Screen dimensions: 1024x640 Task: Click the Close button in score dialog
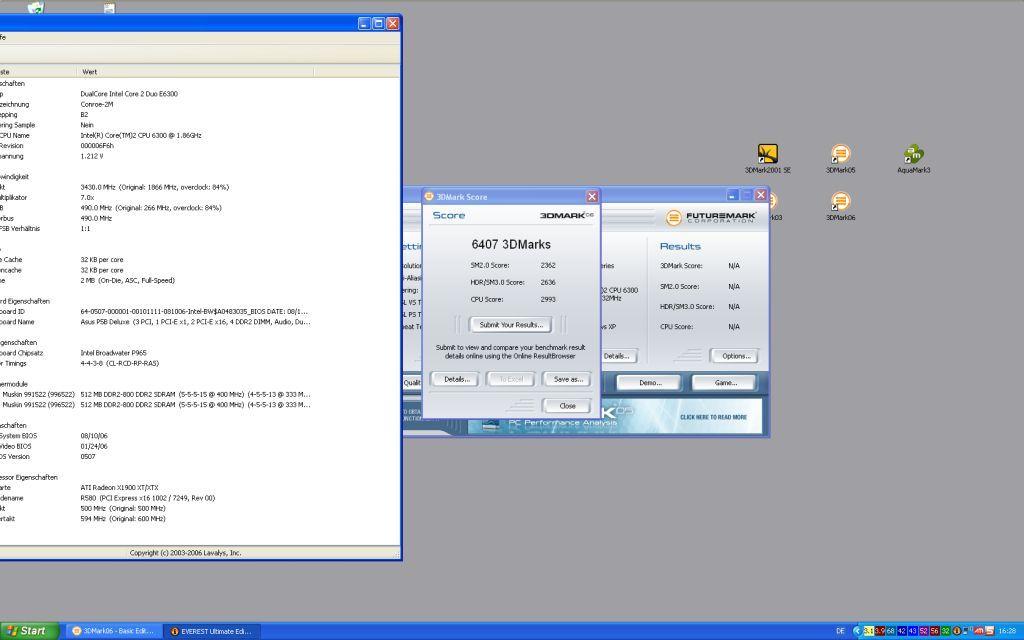coord(568,406)
